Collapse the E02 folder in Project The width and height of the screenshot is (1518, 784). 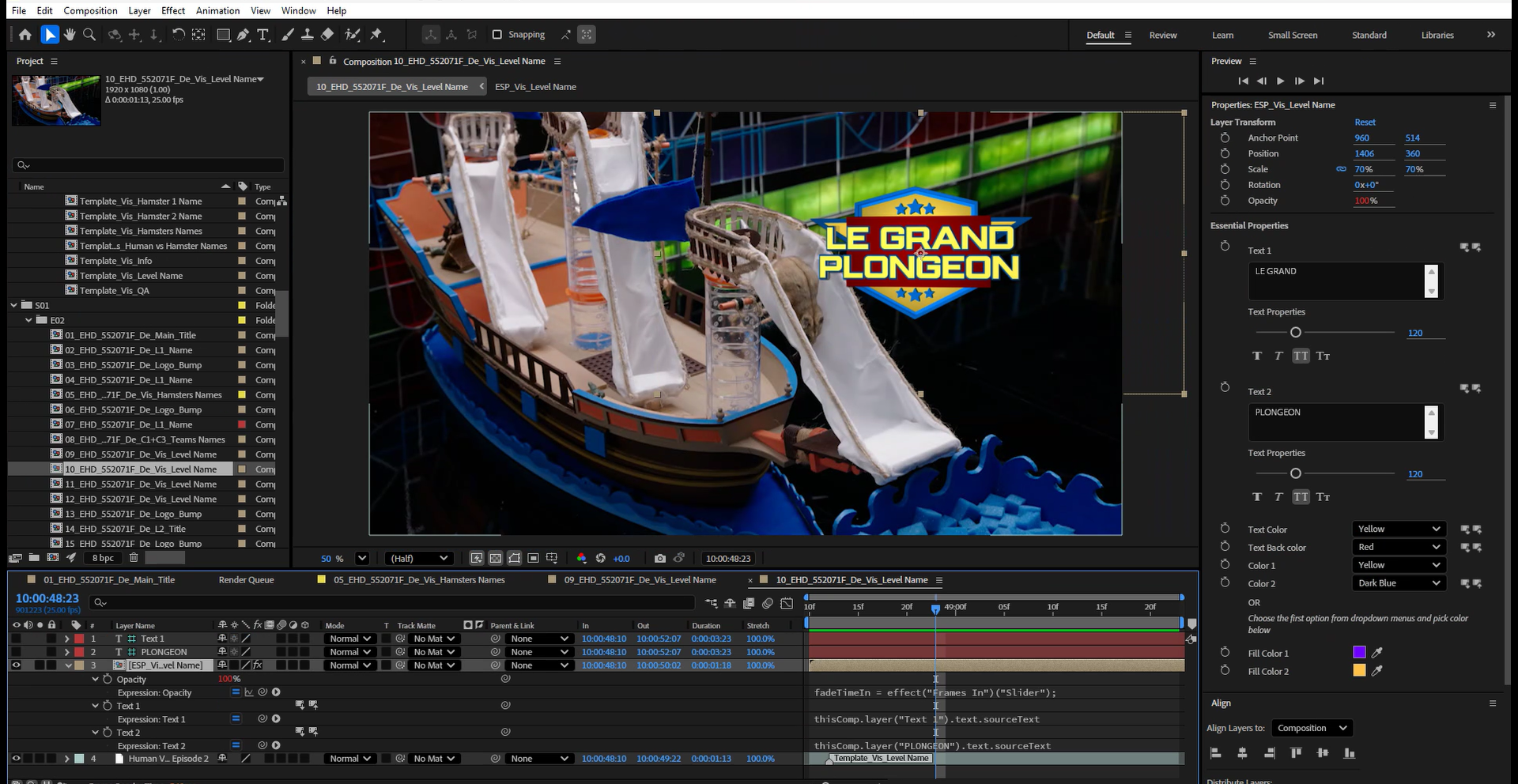(29, 320)
